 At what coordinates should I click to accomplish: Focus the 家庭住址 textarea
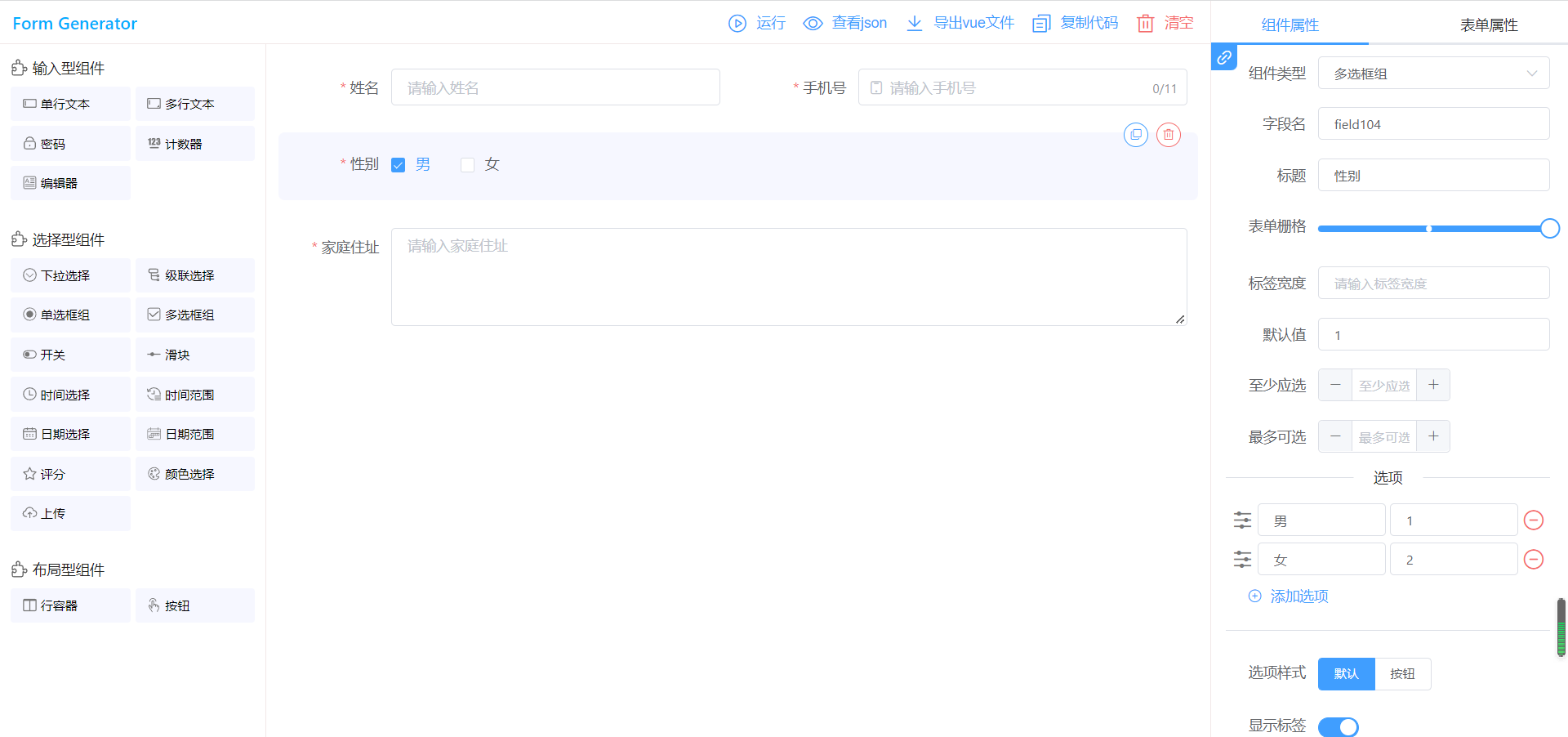tap(789, 277)
